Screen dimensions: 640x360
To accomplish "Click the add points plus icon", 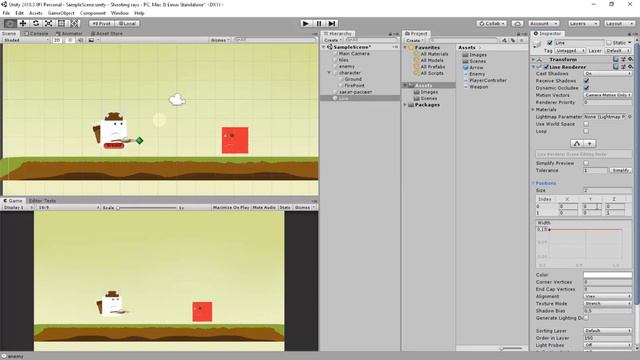I will (589, 144).
